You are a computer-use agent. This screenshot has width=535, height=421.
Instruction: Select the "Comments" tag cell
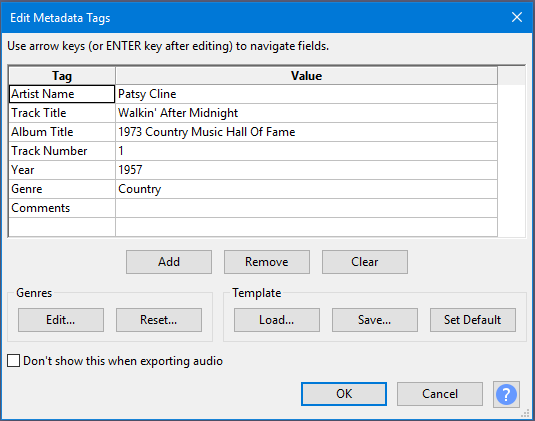tap(62, 208)
